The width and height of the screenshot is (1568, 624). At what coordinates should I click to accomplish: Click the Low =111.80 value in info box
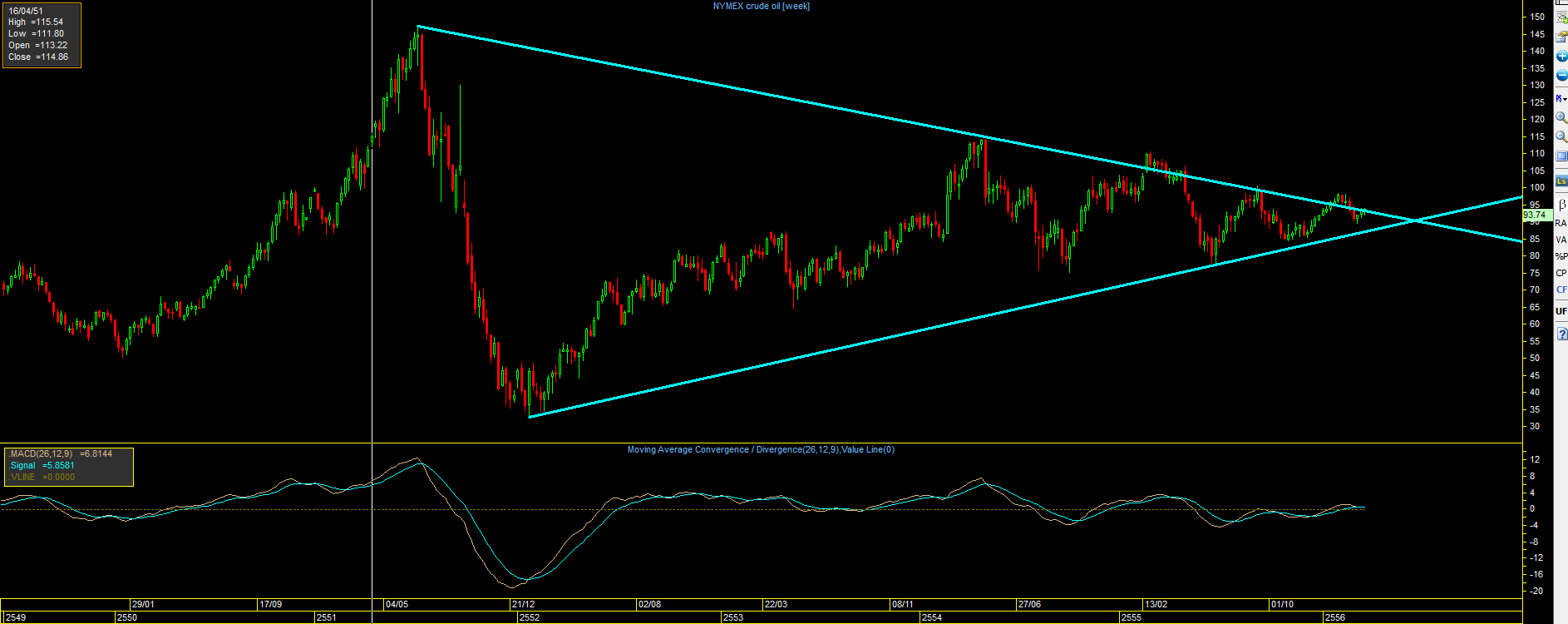(36, 34)
